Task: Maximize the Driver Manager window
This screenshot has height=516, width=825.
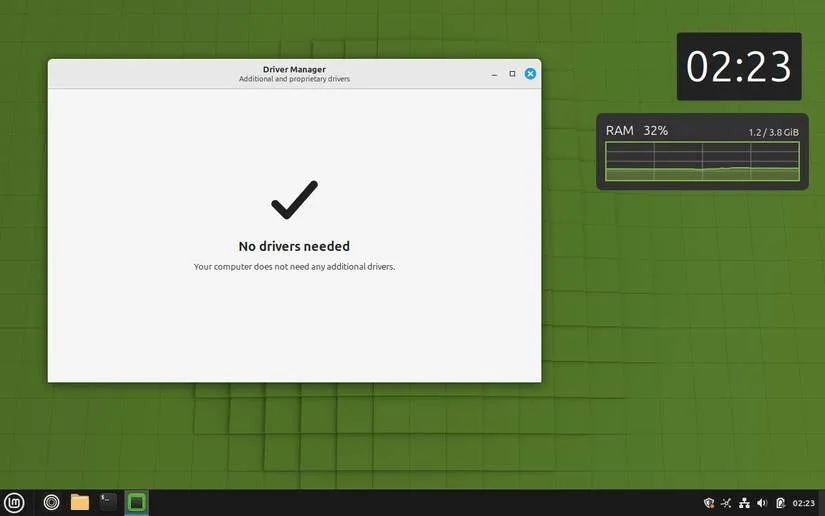Action: [512, 74]
